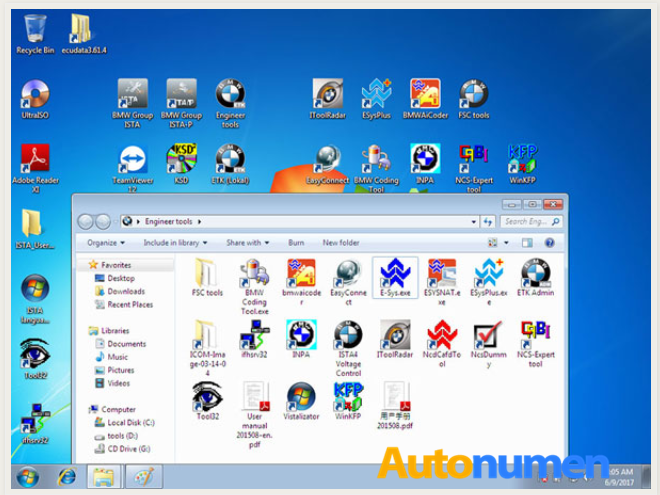Open Organize dropdown menu
The width and height of the screenshot is (660, 495).
pos(106,243)
